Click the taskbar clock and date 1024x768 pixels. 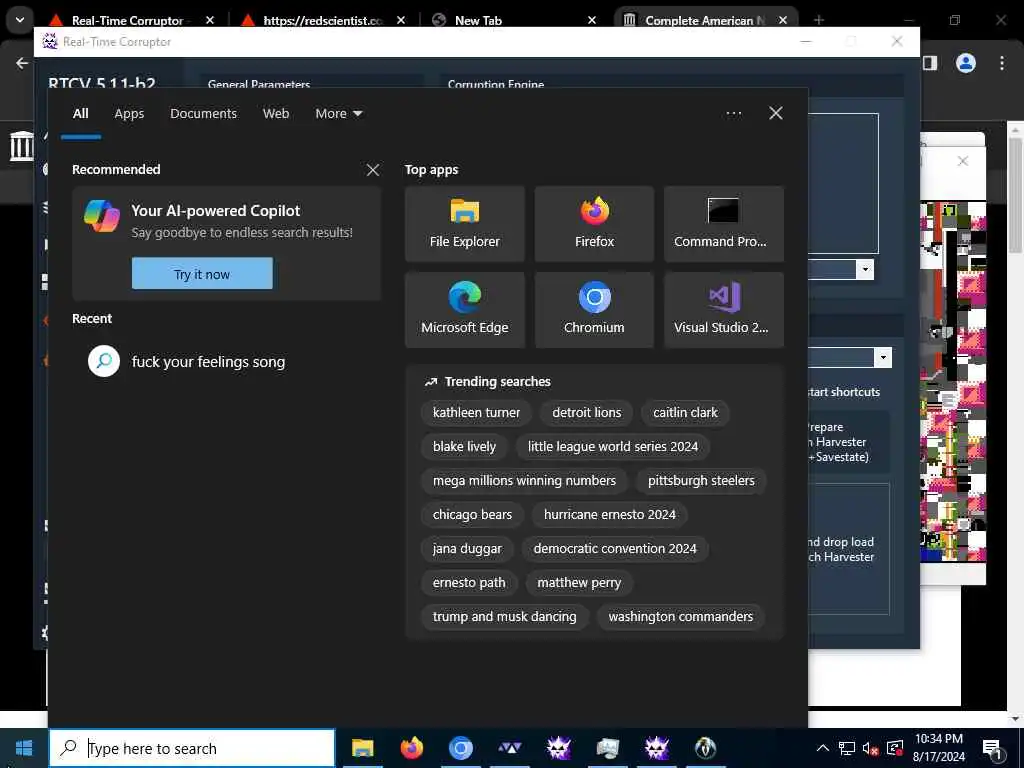[938, 748]
